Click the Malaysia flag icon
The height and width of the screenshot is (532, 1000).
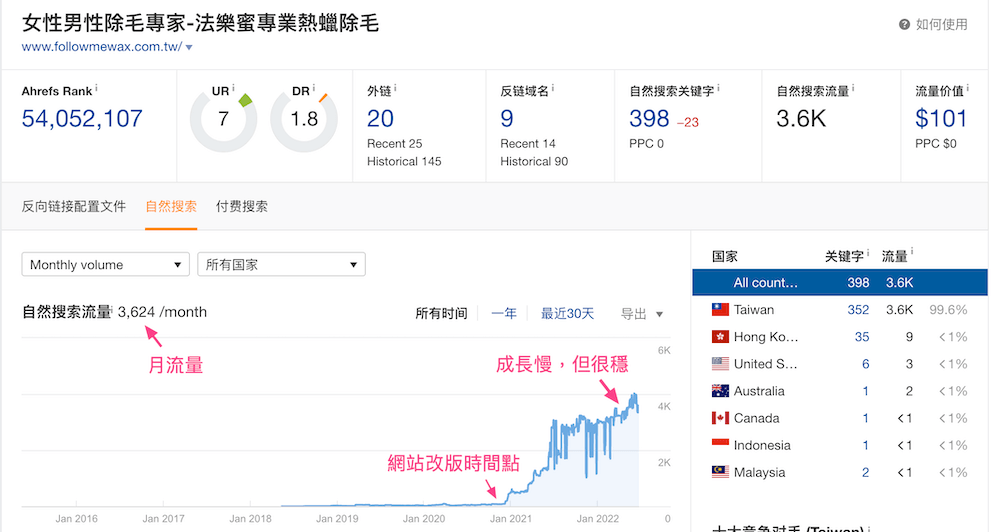pyautogui.click(x=720, y=473)
